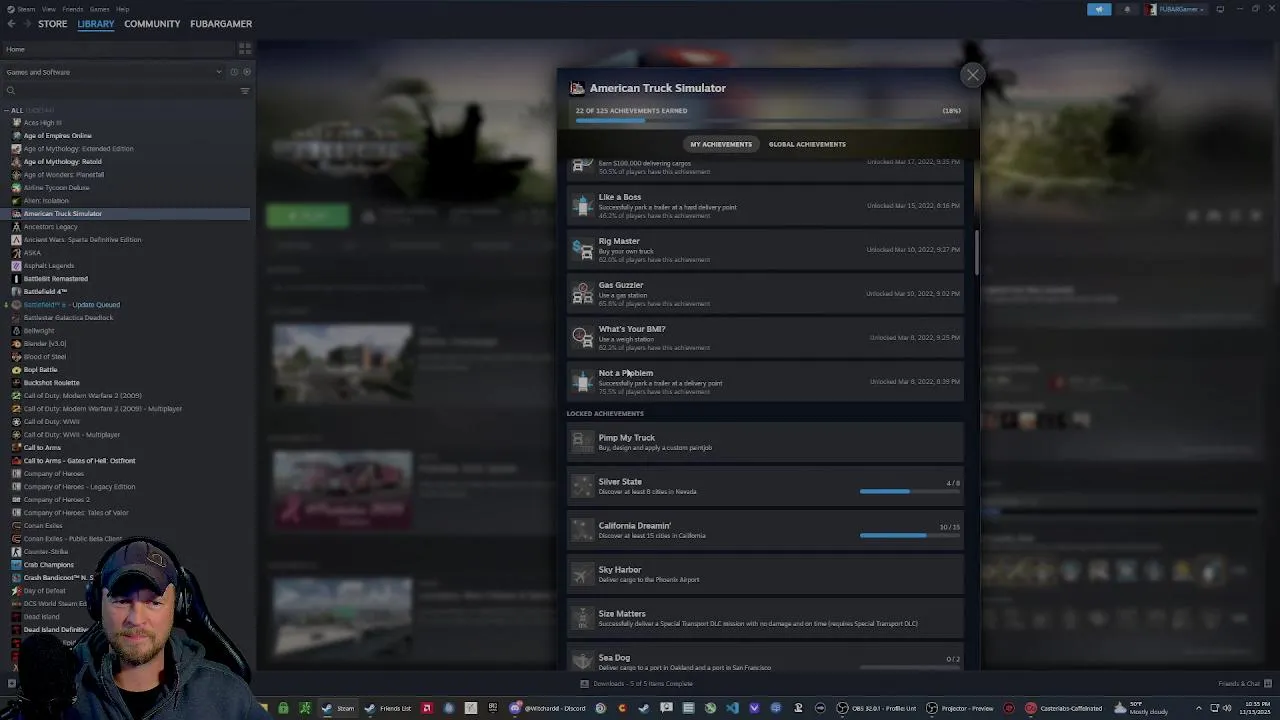Click the California Dreamin' progress bar

(909, 535)
